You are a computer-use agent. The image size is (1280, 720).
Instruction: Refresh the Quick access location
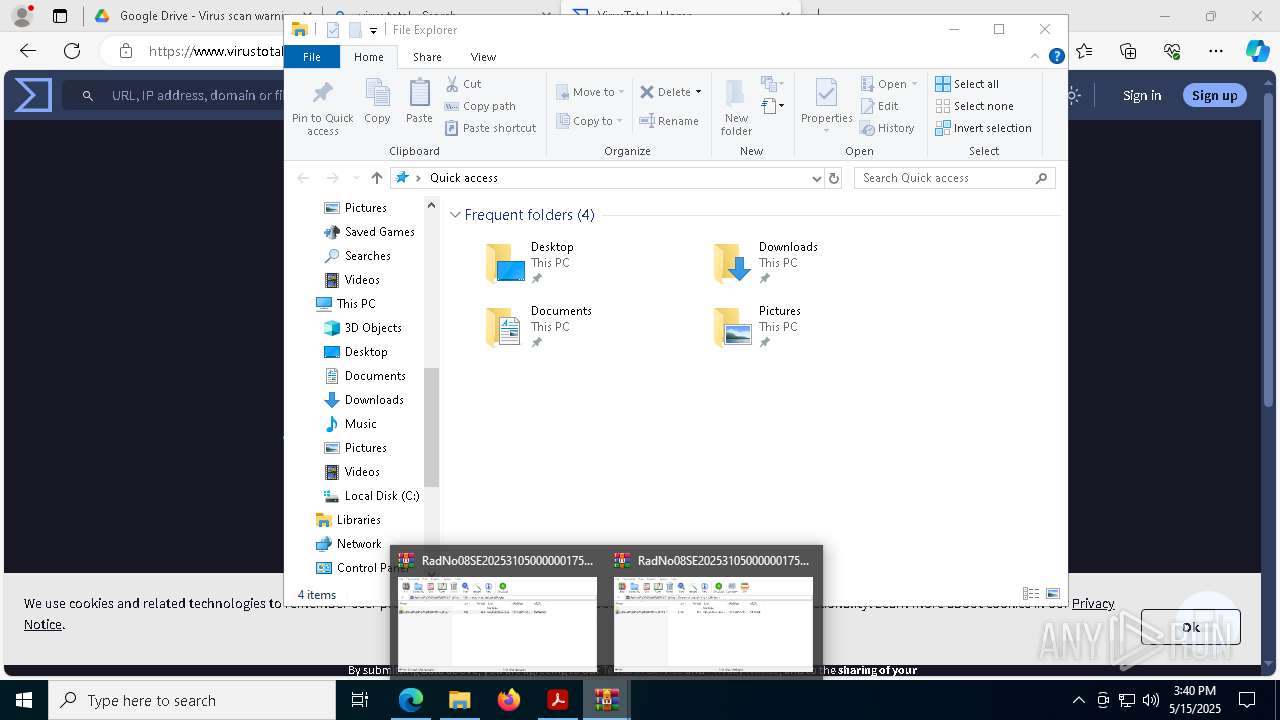coord(834,178)
